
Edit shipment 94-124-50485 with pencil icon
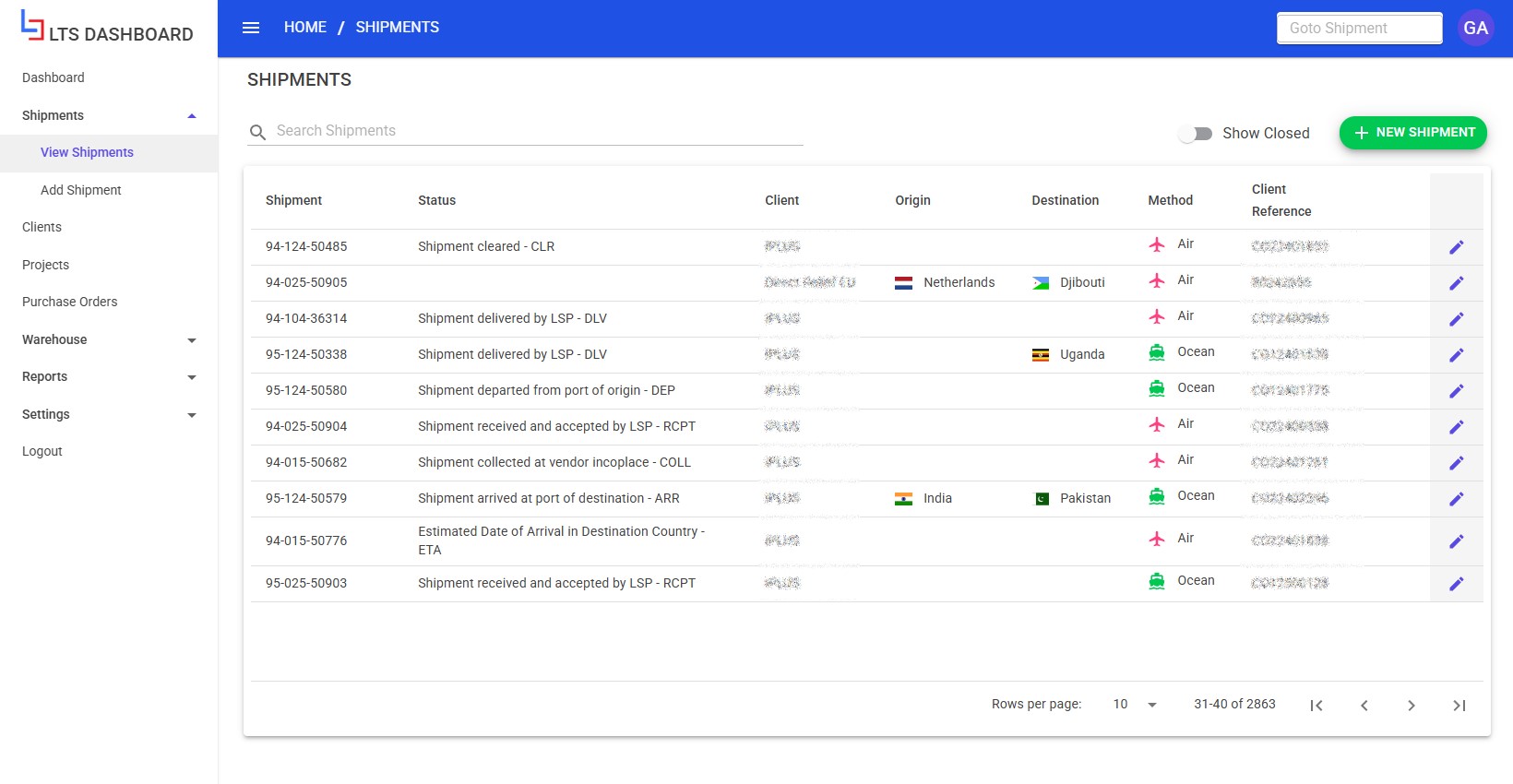point(1456,247)
